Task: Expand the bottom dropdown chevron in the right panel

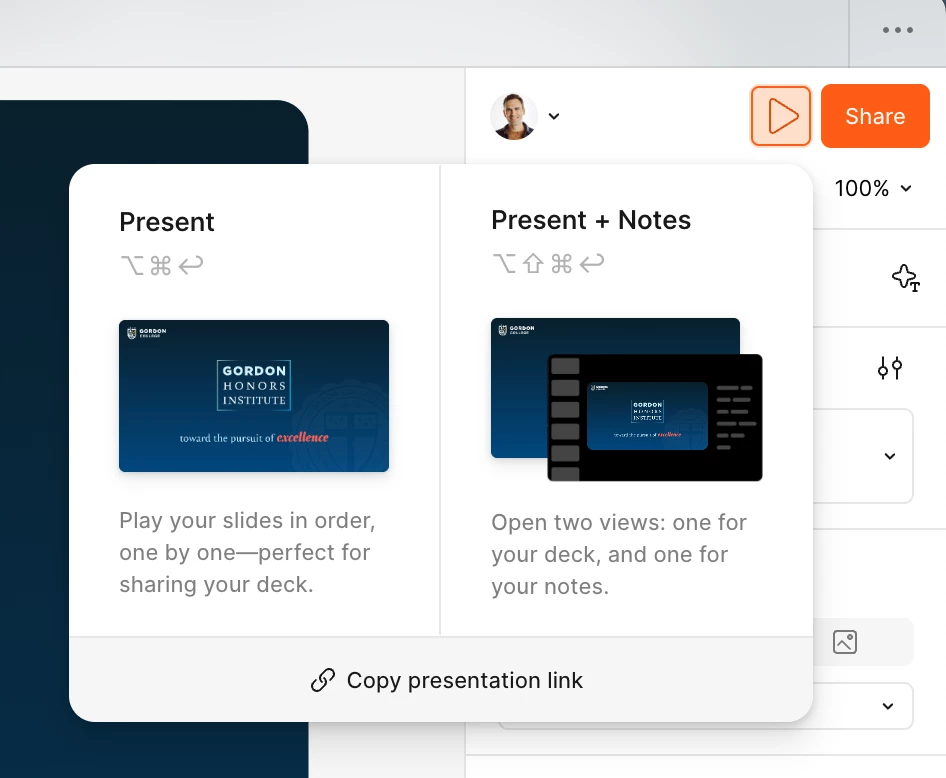Action: (887, 706)
